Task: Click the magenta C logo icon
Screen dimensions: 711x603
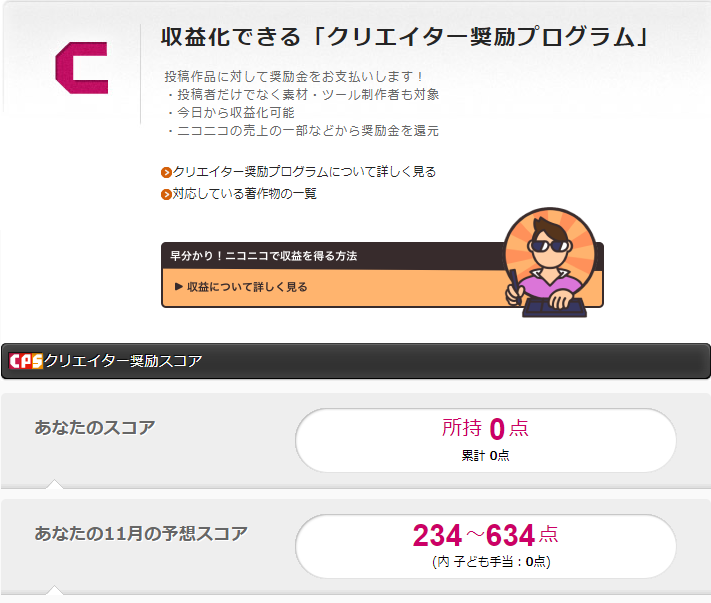Action: pyautogui.click(x=82, y=68)
